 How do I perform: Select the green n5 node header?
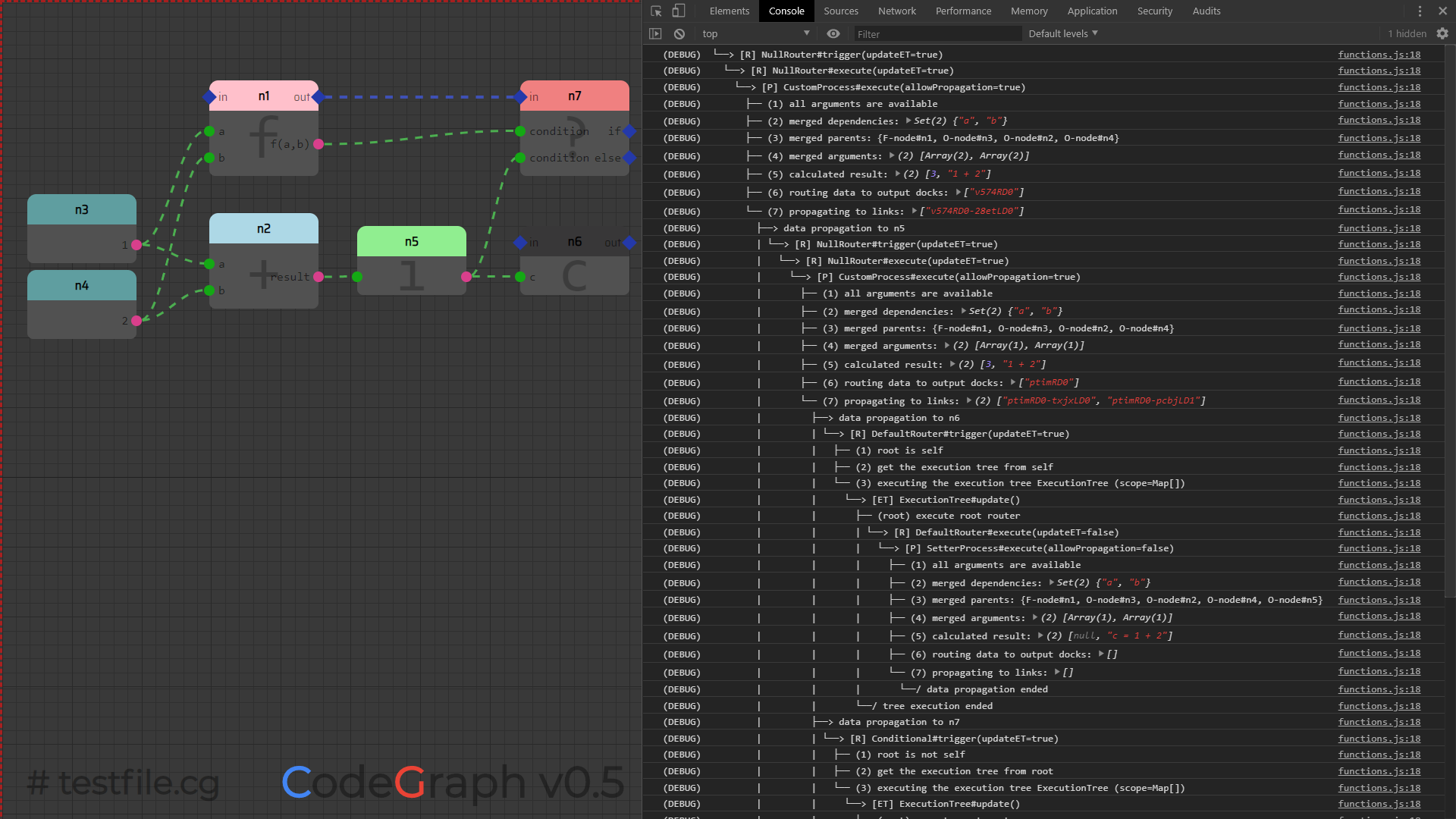(x=411, y=241)
